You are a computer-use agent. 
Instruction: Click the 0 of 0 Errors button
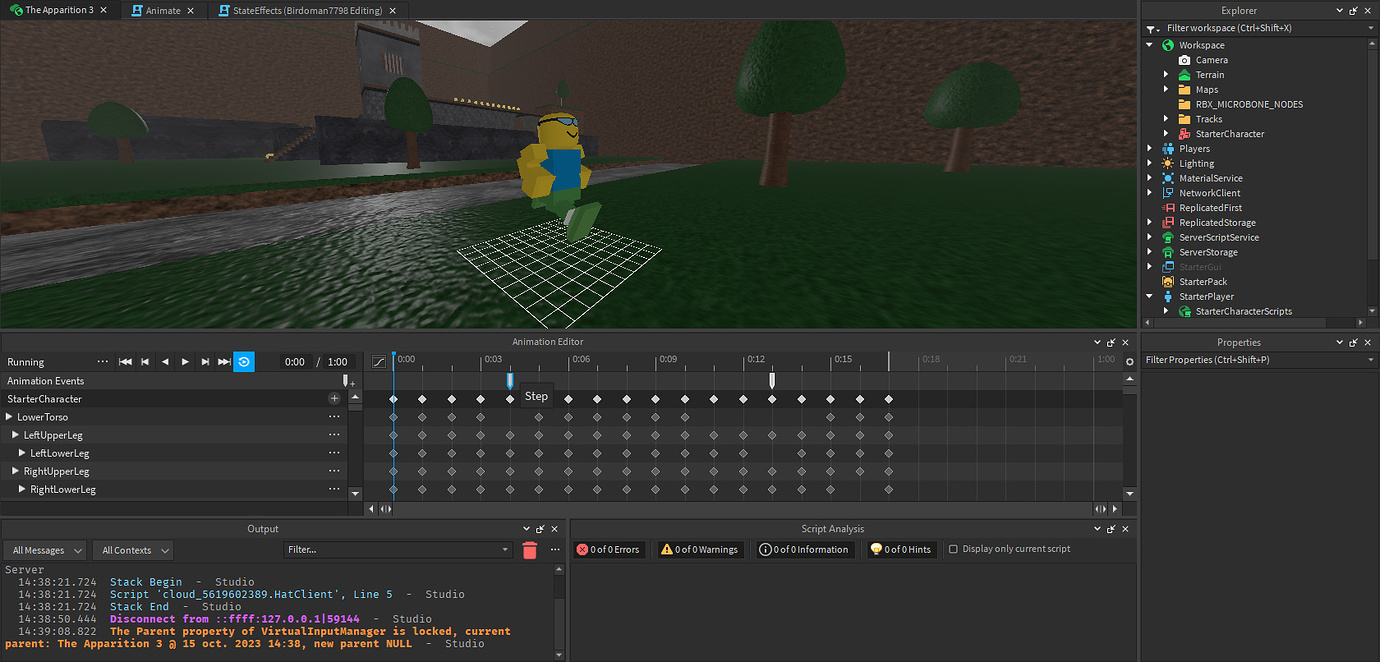[608, 548]
